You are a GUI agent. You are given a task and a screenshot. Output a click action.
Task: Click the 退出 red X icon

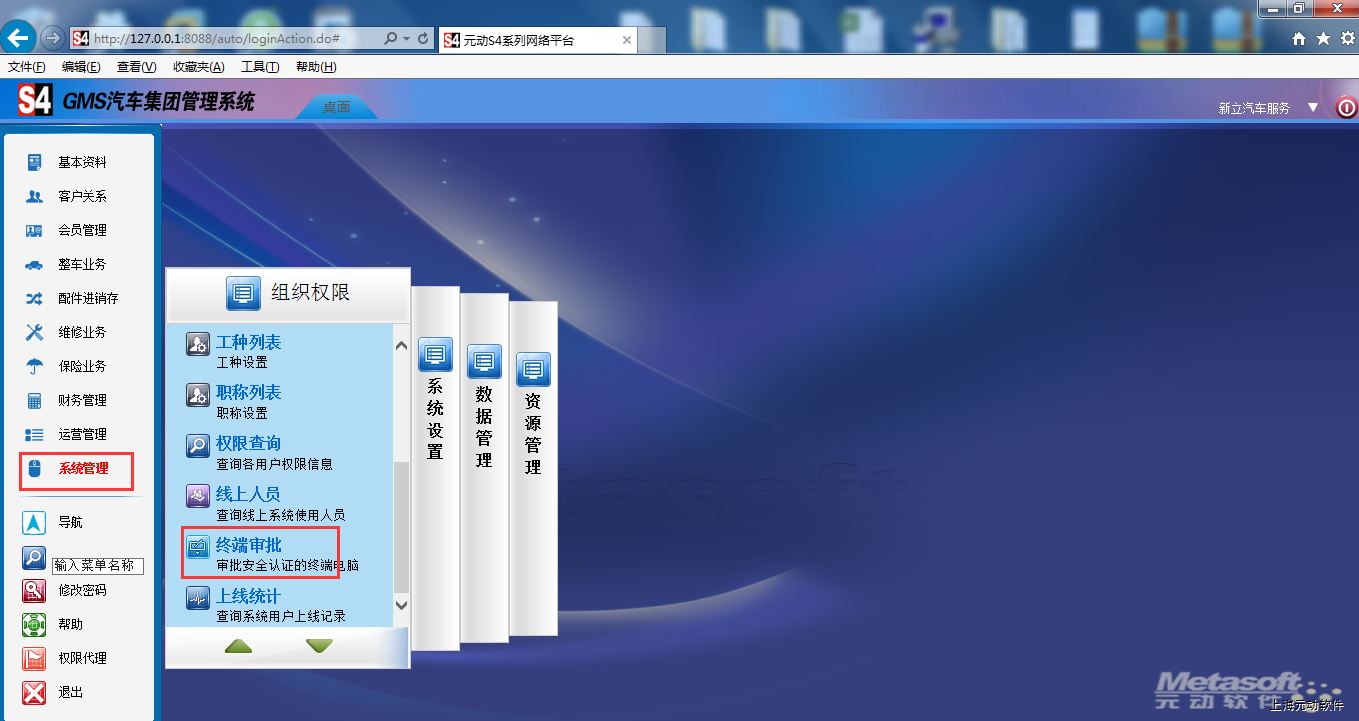click(x=34, y=692)
